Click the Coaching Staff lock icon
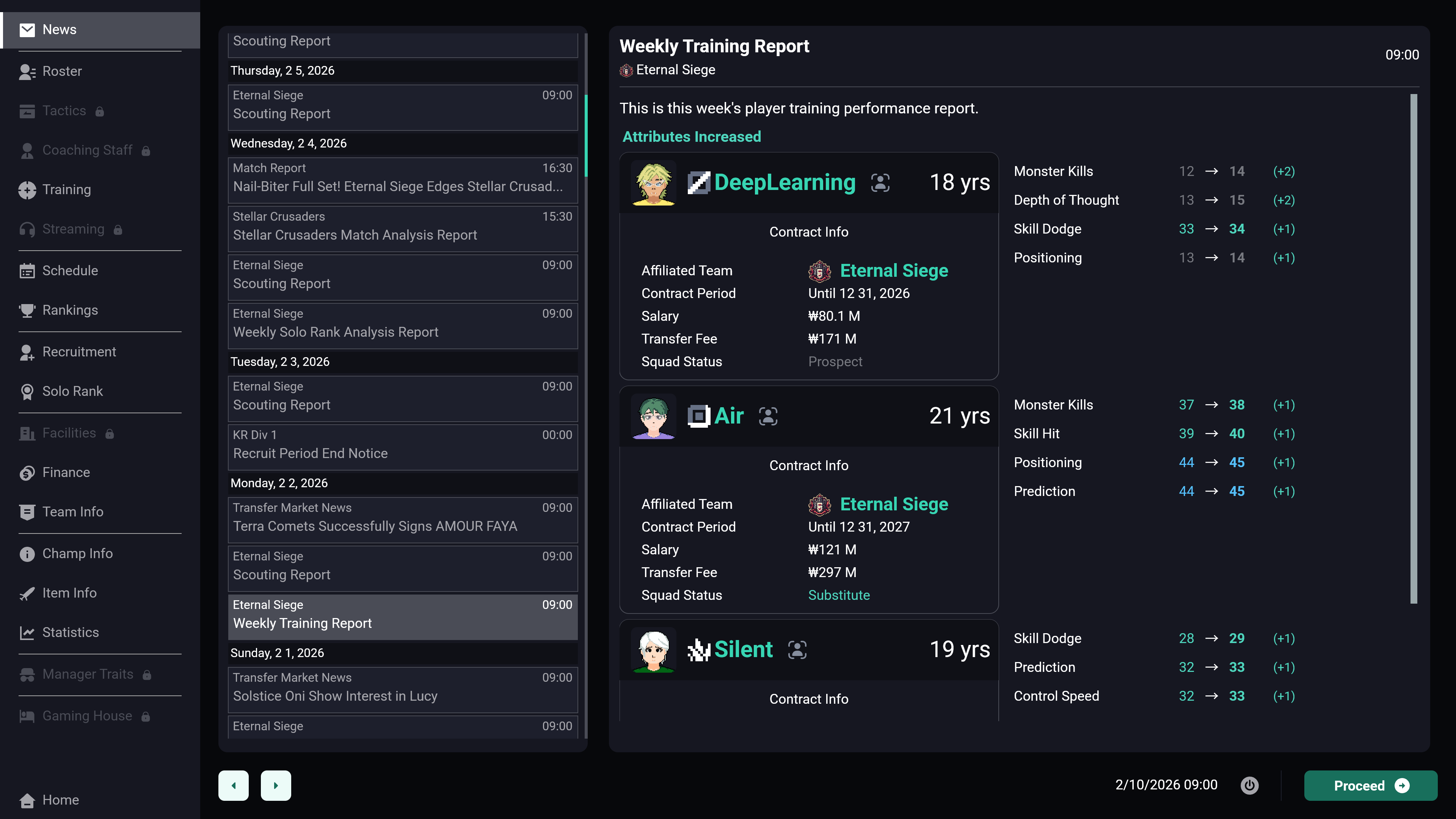1456x819 pixels. (146, 151)
